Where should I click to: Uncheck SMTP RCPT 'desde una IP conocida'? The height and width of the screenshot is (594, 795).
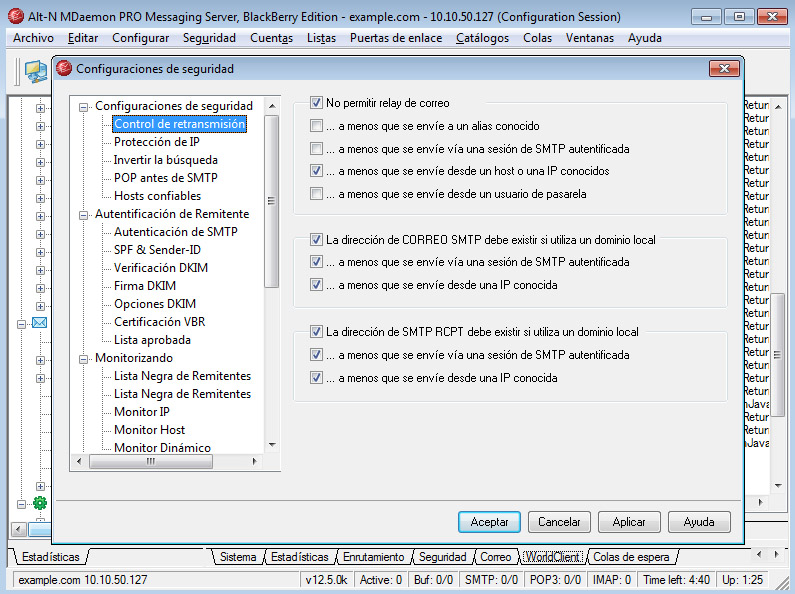pos(316,378)
